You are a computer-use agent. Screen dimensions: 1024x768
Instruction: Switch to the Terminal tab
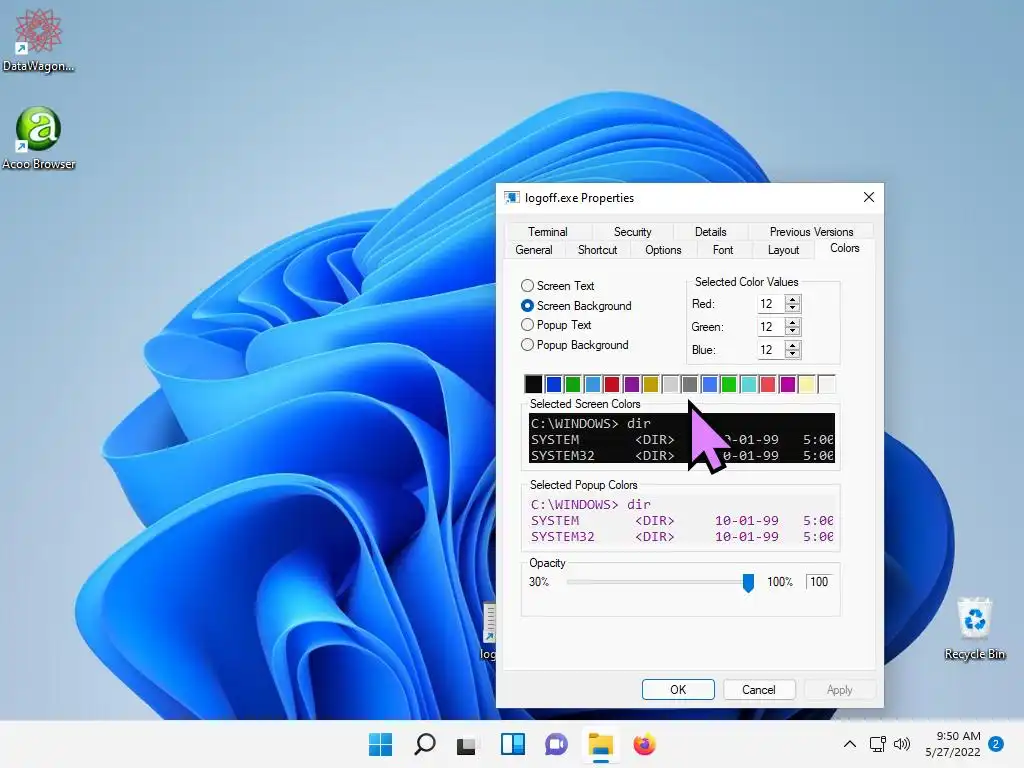click(548, 232)
